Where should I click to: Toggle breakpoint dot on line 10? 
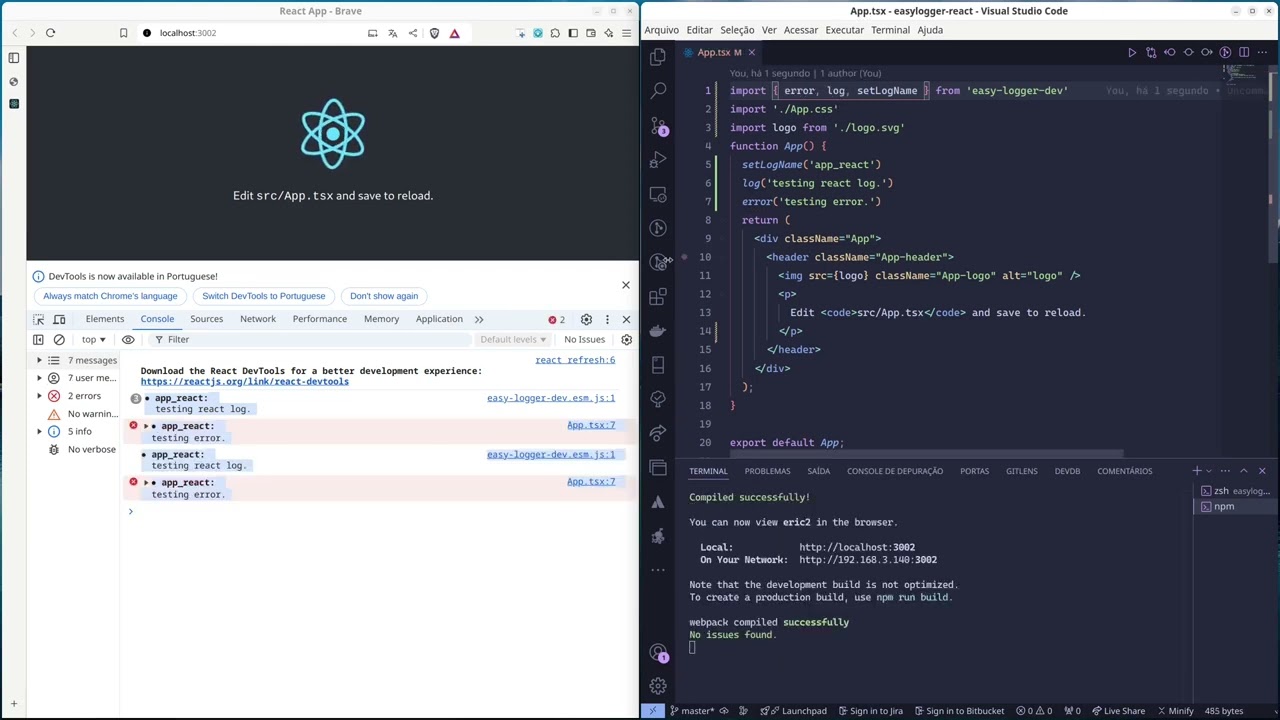click(685, 257)
